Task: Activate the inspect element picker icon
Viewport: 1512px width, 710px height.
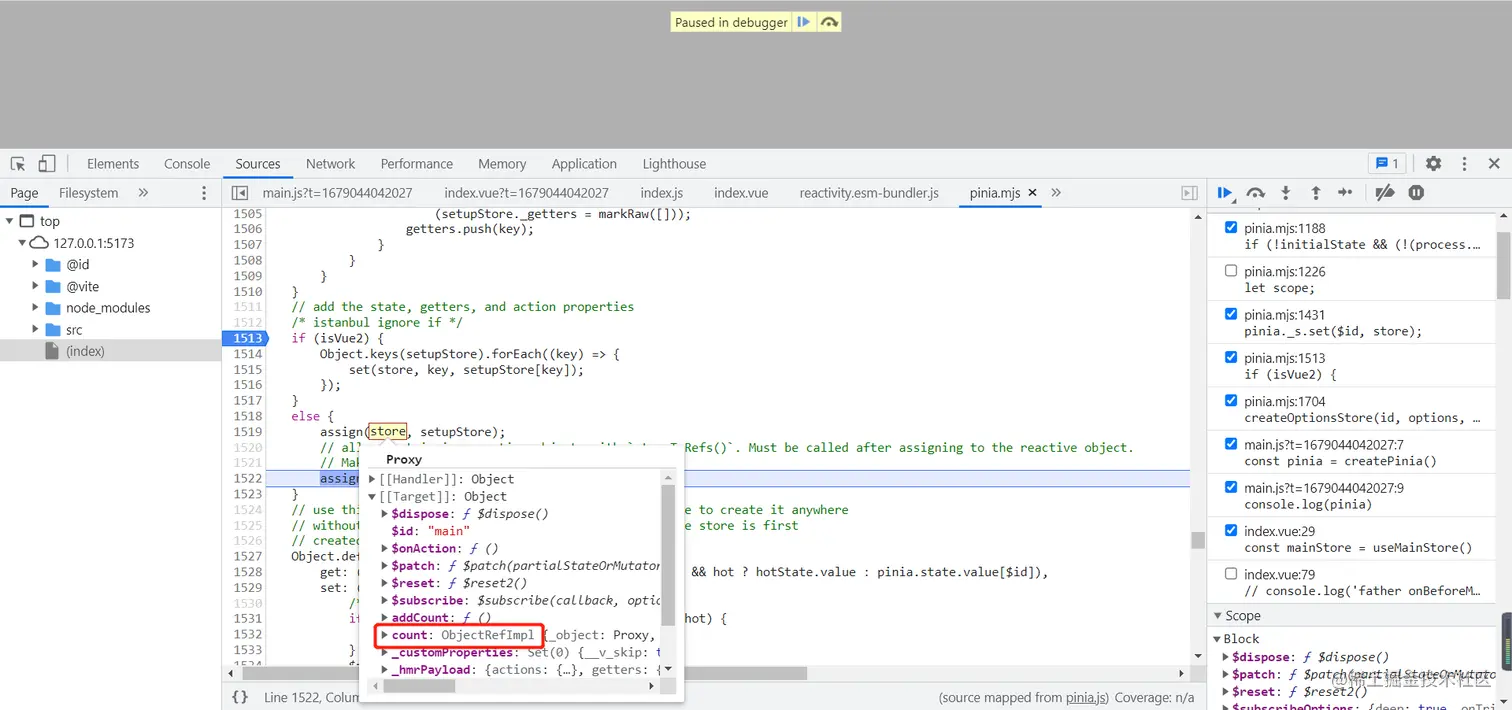Action: 18,164
